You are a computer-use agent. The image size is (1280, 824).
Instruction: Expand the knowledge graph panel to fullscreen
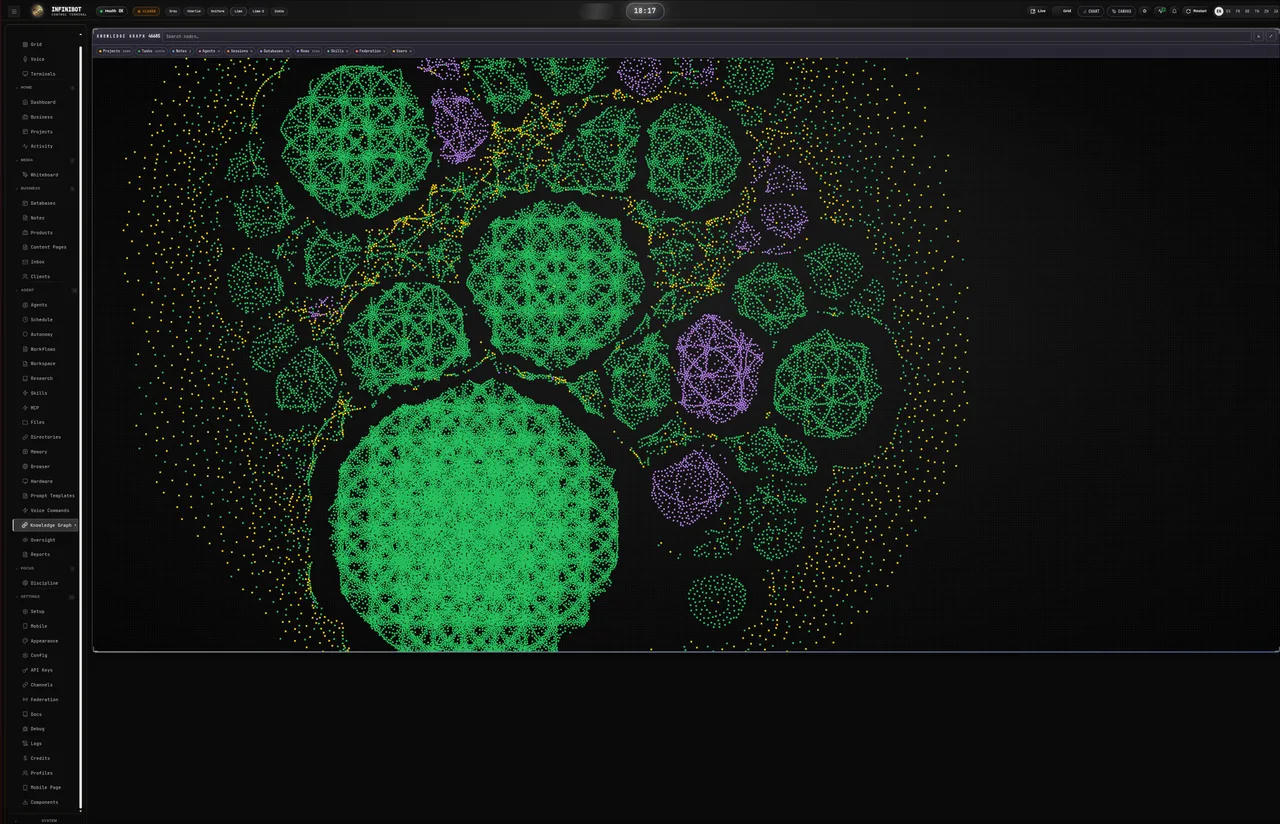1271,36
